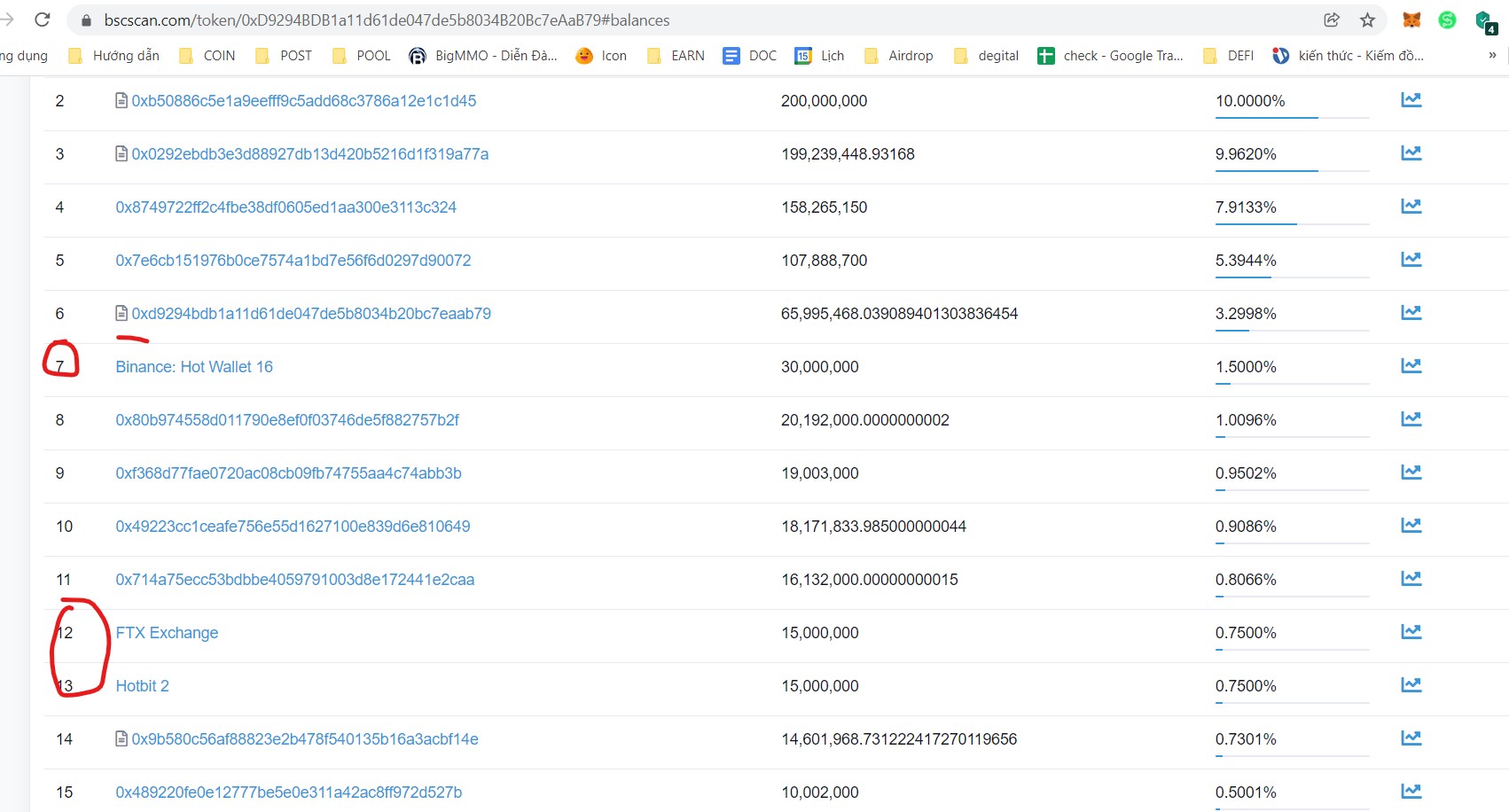The height and width of the screenshot is (812, 1509).
Task: Select the 200,000,000 quantity value
Action: click(x=825, y=101)
